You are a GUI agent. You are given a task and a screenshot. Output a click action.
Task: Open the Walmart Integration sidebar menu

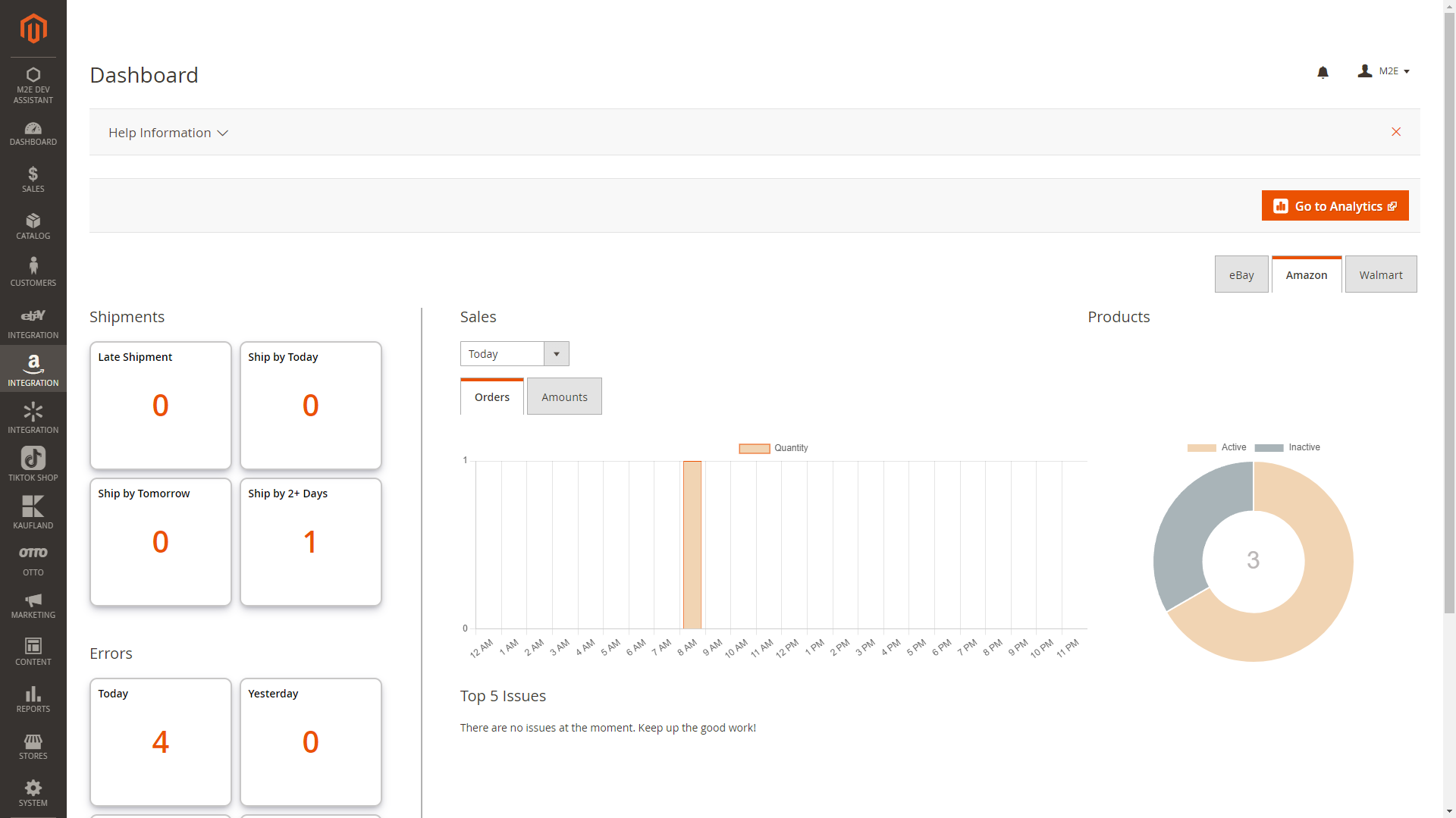point(33,418)
